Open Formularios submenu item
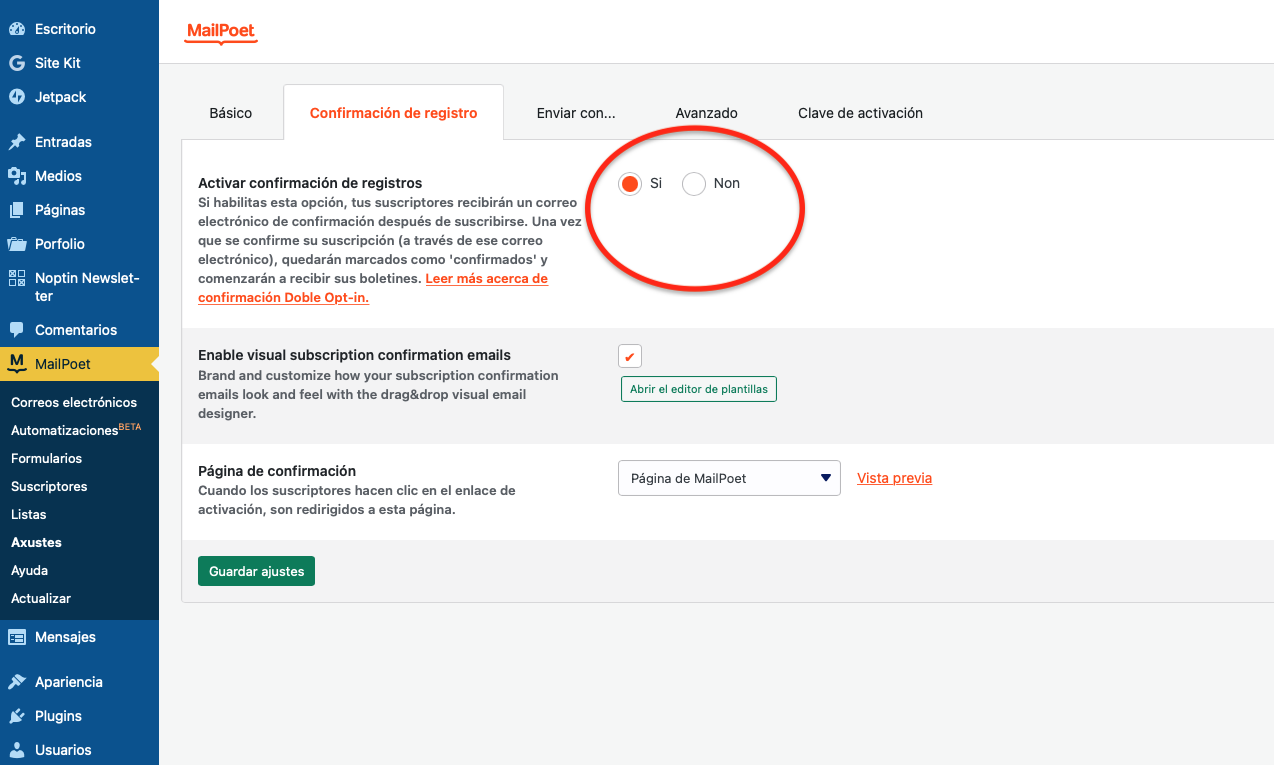The height and width of the screenshot is (765, 1274). point(46,458)
